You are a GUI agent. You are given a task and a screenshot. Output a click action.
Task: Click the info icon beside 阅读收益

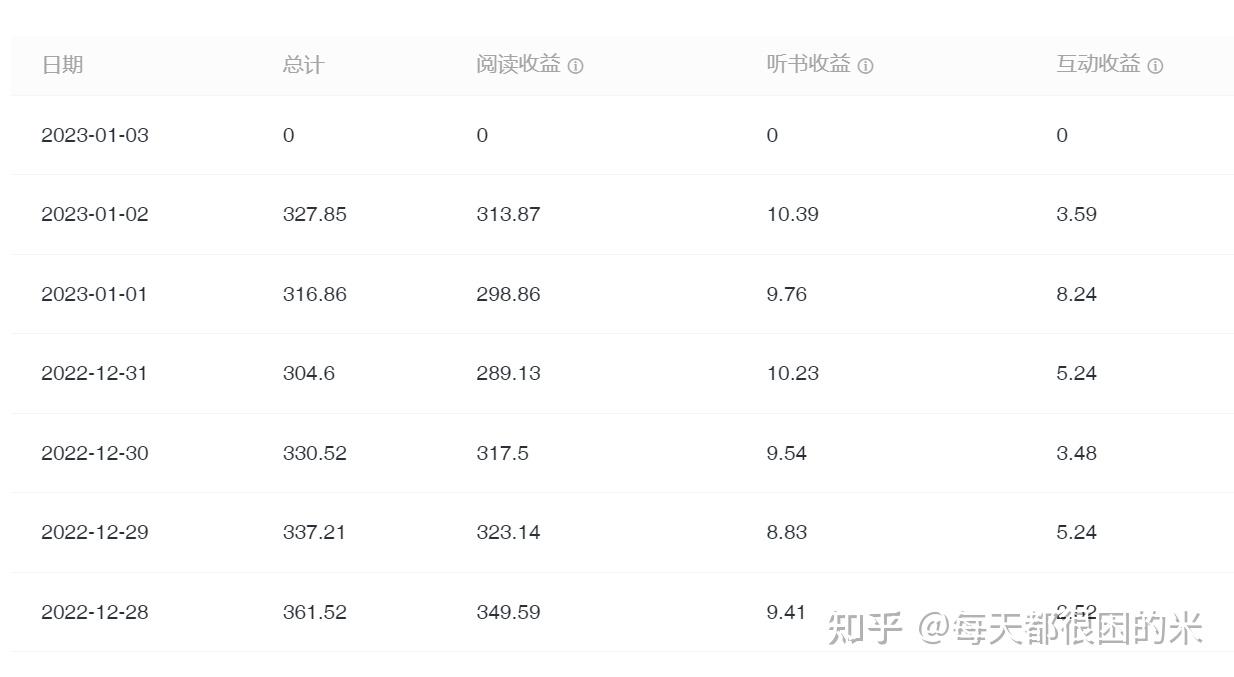576,66
